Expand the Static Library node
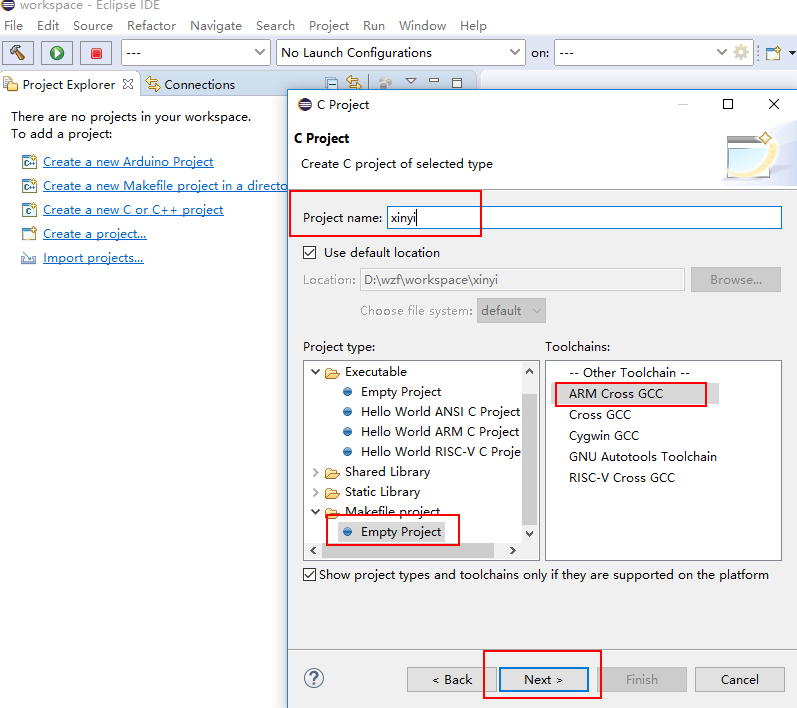Screen dimensions: 797x708 [x=316, y=492]
